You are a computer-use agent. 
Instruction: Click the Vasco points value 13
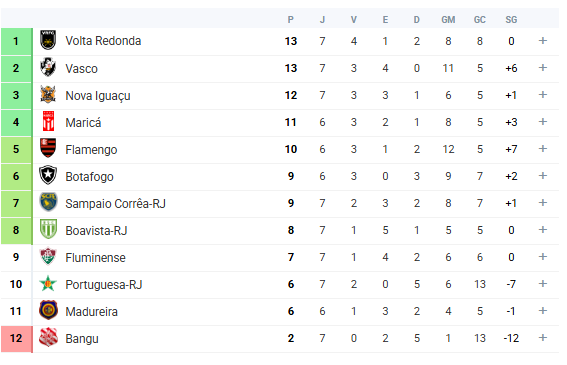291,68
